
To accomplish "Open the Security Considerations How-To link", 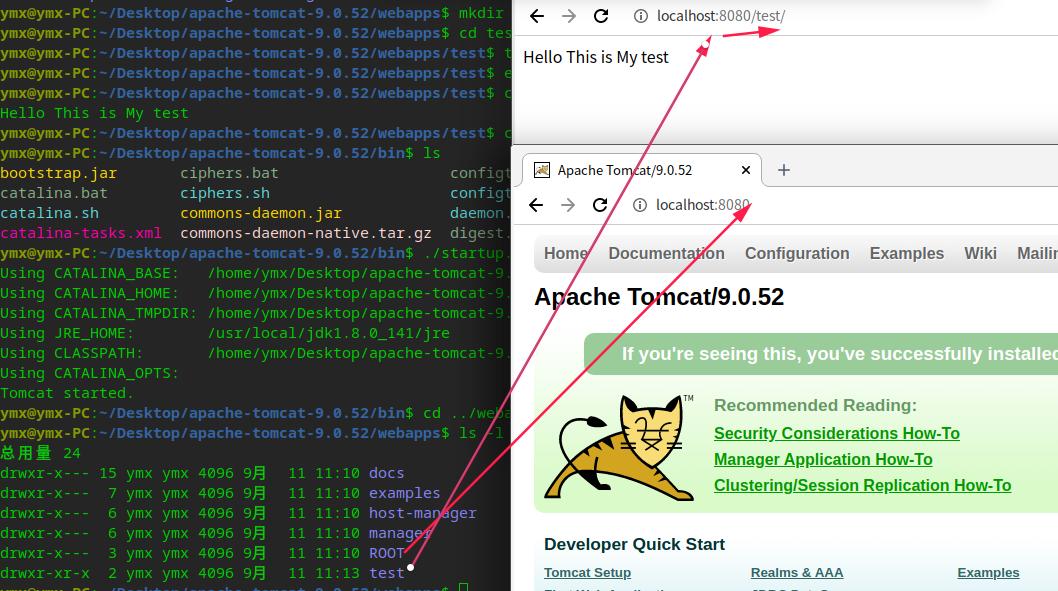I will [x=836, y=433].
